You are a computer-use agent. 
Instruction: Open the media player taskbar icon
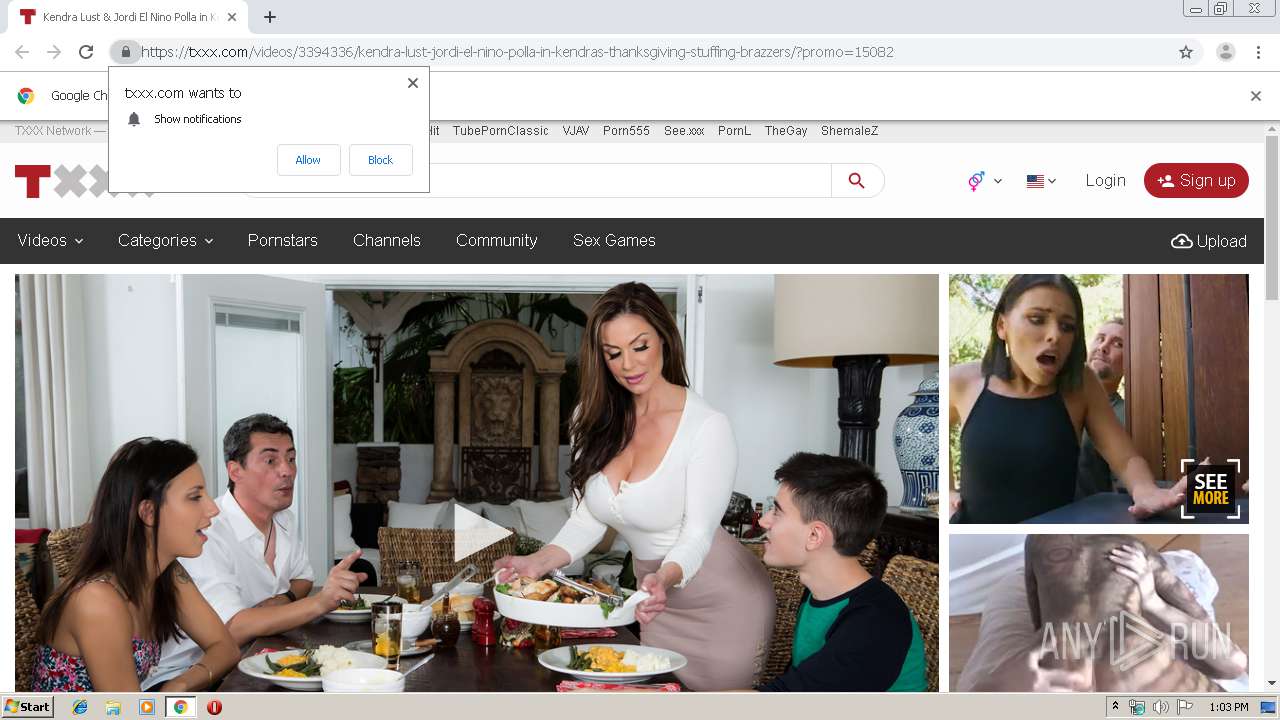click(x=147, y=707)
